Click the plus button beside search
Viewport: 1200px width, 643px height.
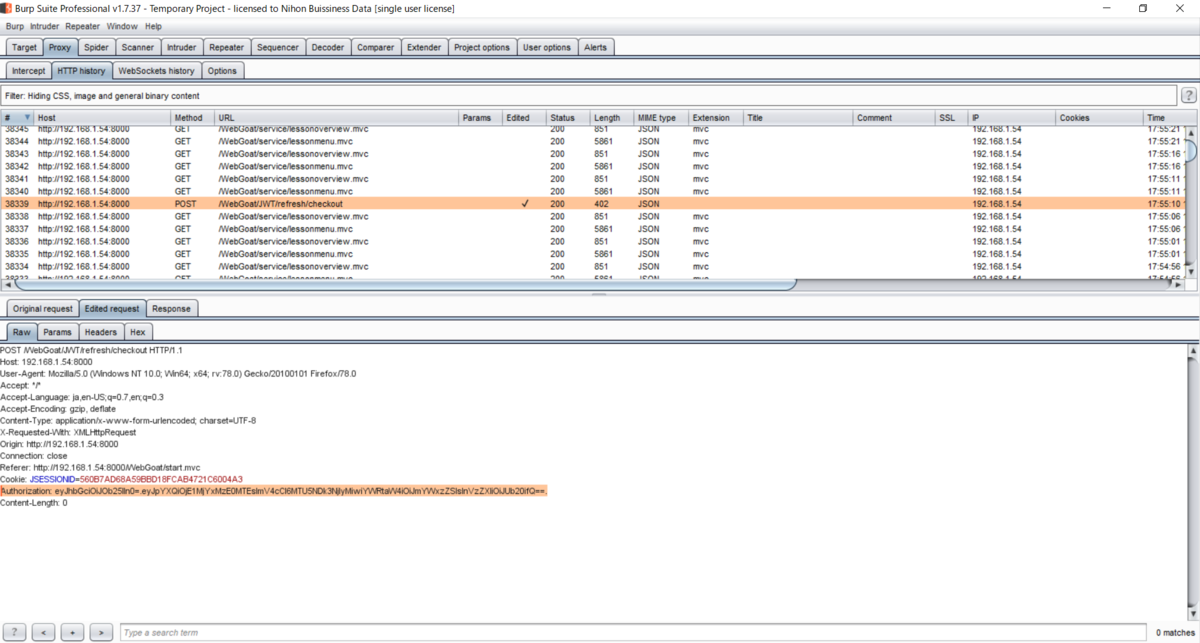tap(72, 632)
